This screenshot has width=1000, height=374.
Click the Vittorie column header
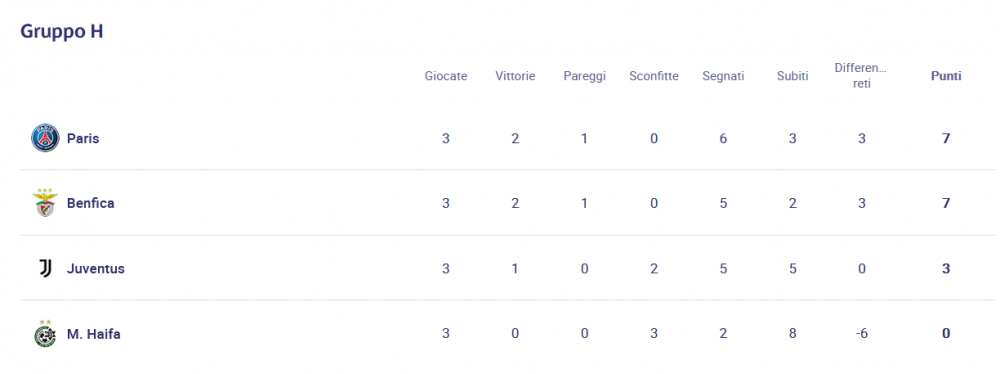pos(515,76)
